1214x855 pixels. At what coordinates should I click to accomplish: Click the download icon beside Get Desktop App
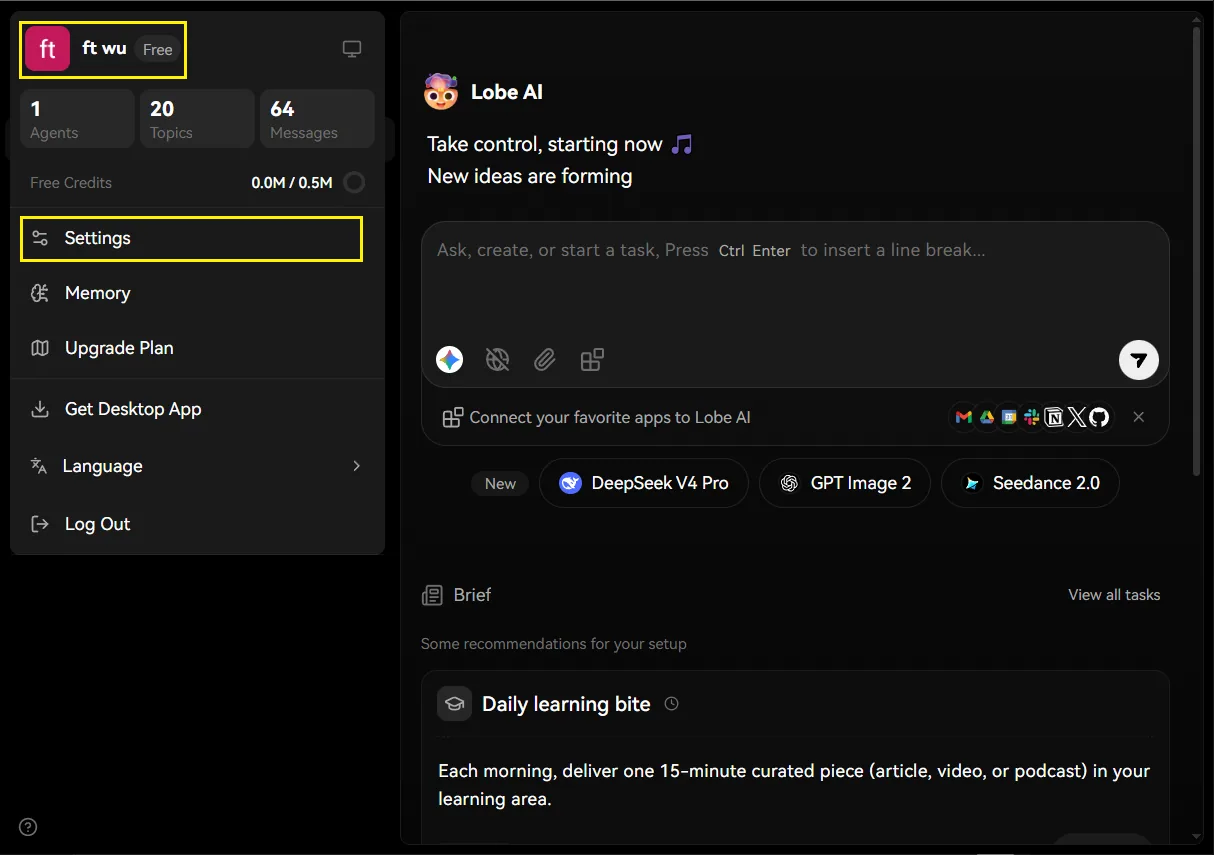click(40, 409)
